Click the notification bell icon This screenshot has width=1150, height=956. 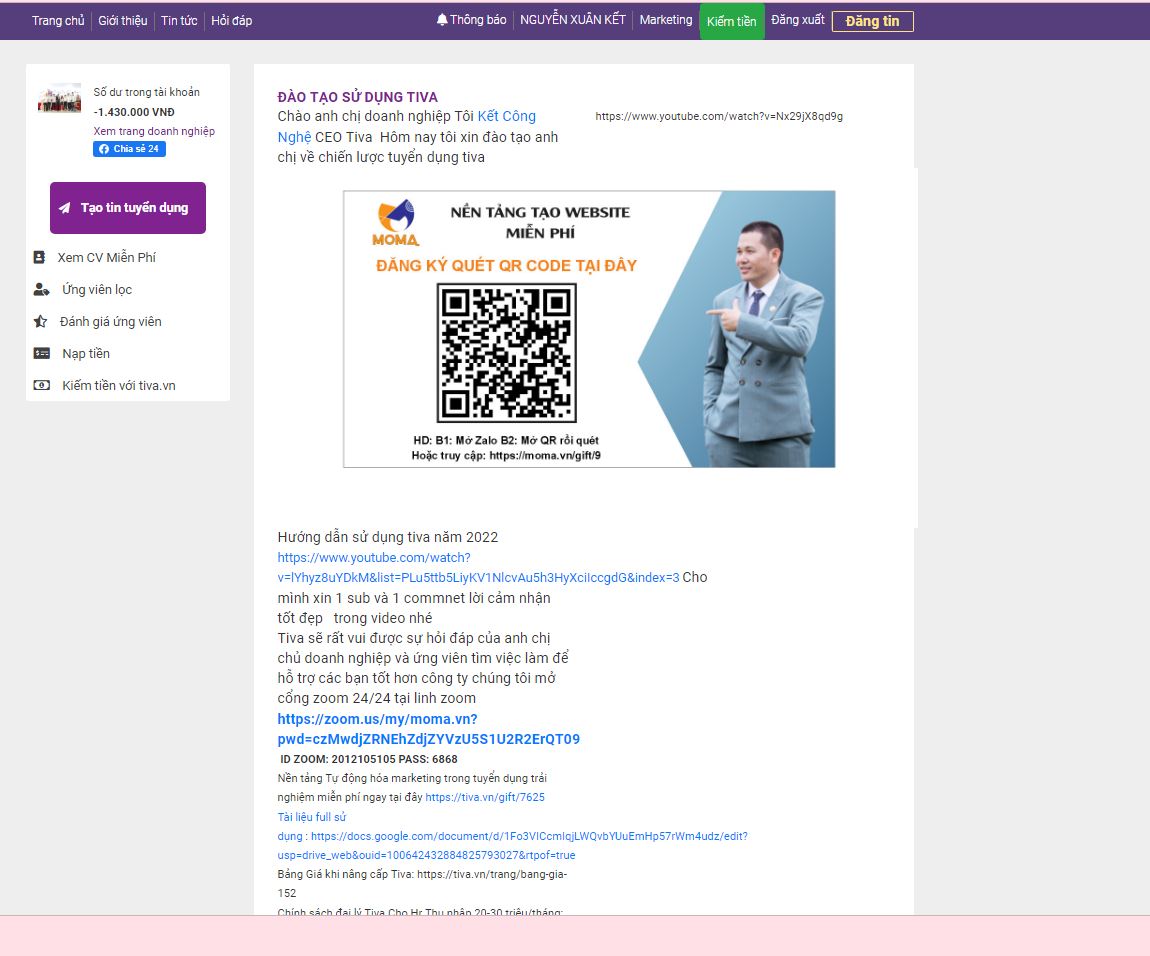pyautogui.click(x=442, y=20)
